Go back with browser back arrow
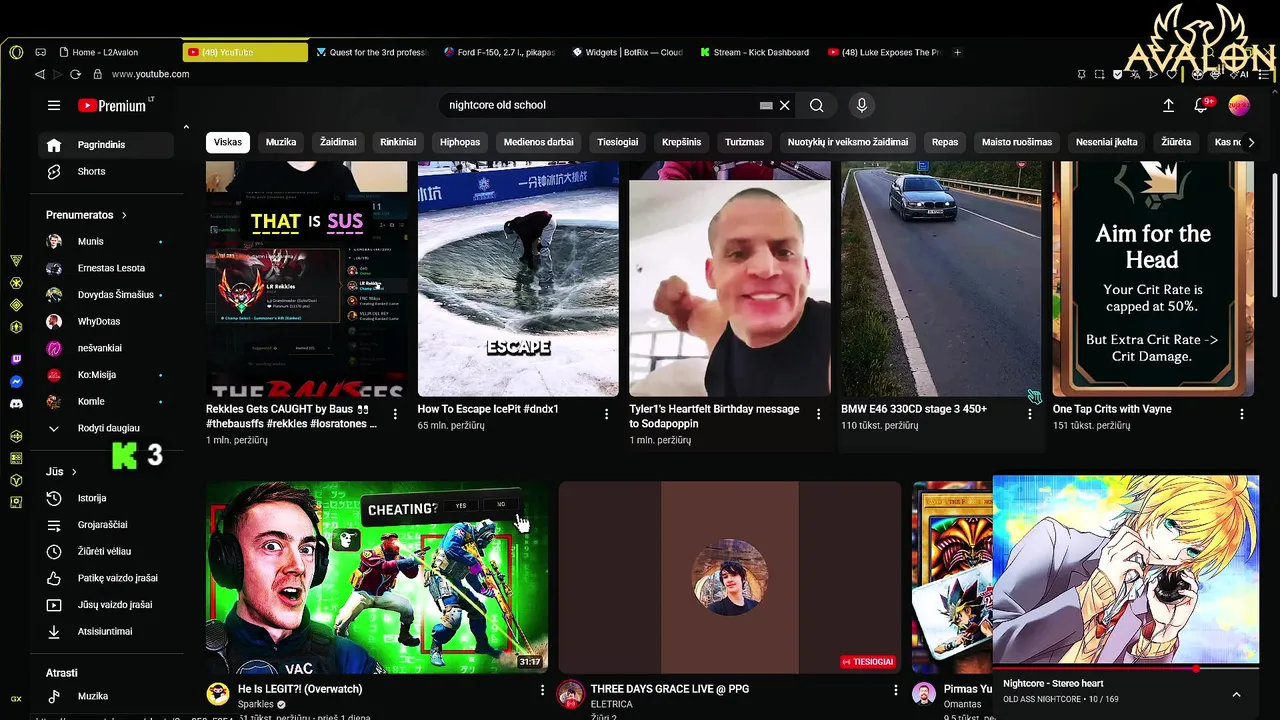The height and width of the screenshot is (720, 1280). [x=40, y=74]
